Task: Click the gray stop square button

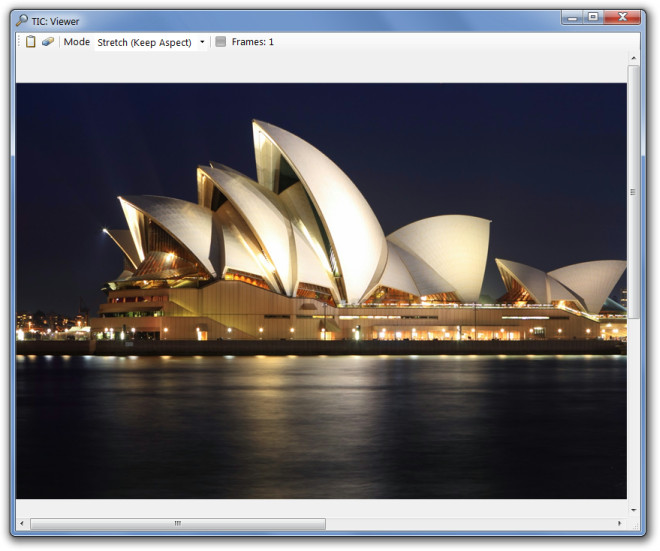Action: [221, 42]
